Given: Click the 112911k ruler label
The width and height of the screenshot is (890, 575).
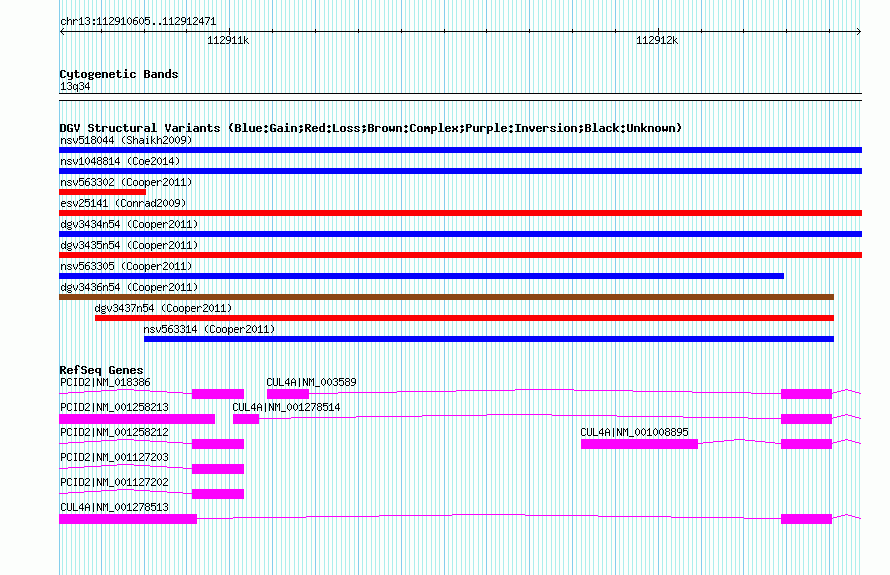Looking at the screenshot, I should 228,40.
